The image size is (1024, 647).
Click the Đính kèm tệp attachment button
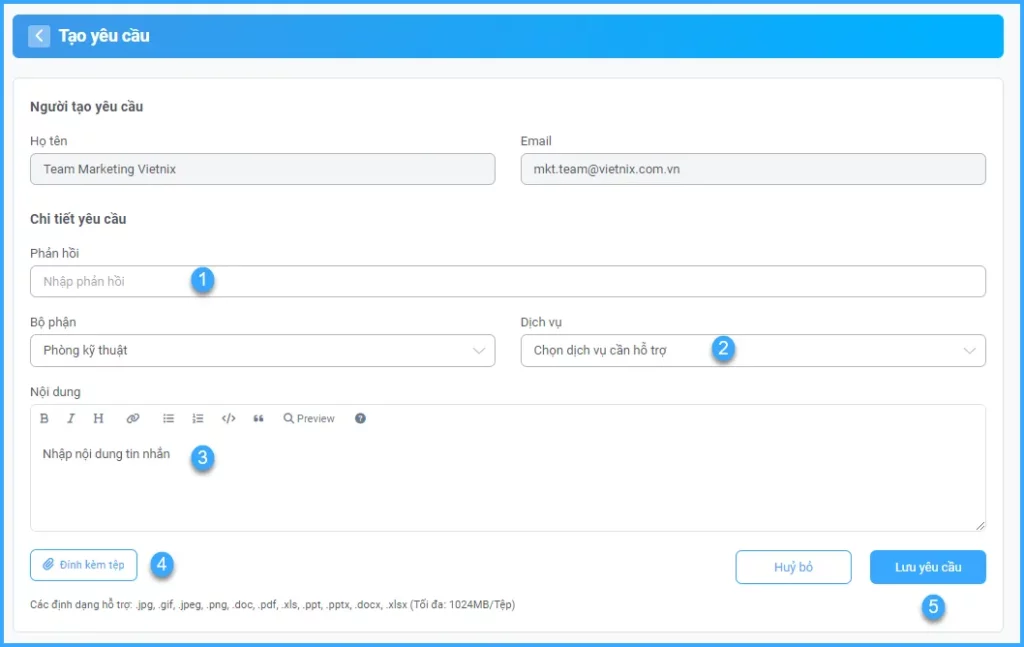(84, 565)
